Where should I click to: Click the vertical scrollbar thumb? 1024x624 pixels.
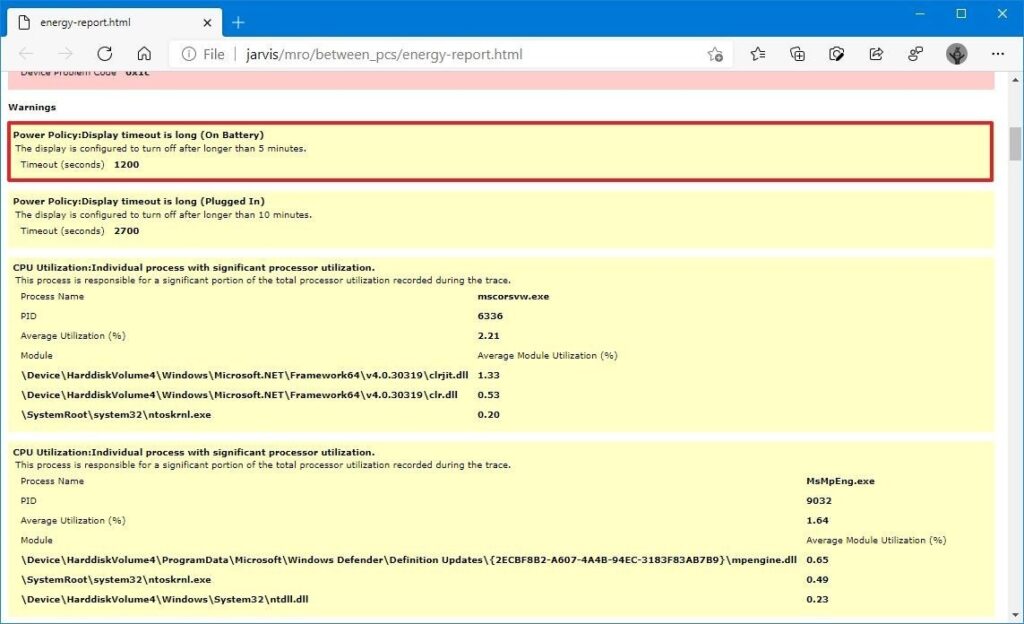click(1015, 144)
